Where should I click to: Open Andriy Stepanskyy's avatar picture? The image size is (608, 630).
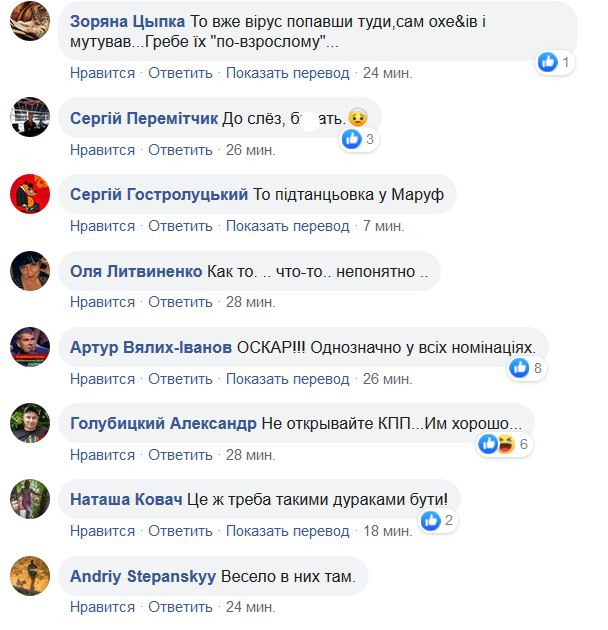(x=30, y=576)
